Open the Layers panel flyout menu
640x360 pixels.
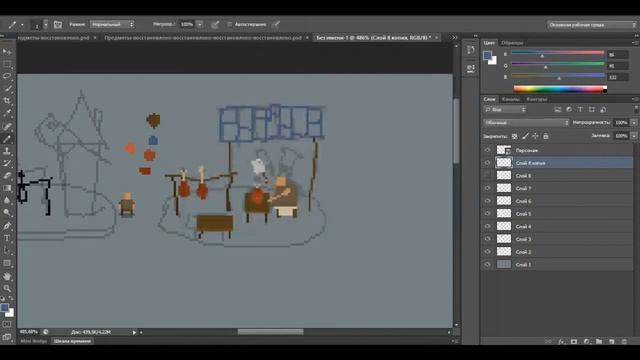(x=635, y=99)
